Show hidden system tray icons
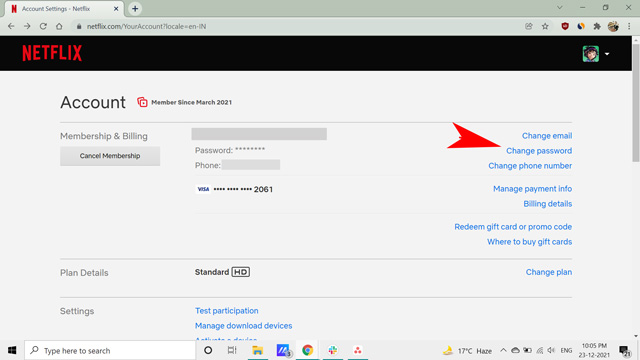This screenshot has height=360, width=640. click(x=503, y=350)
